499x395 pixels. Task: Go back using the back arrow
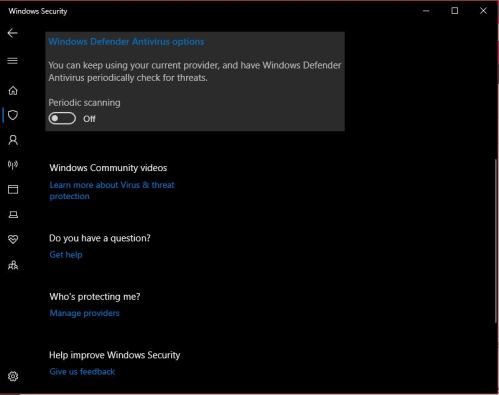pyautogui.click(x=13, y=33)
